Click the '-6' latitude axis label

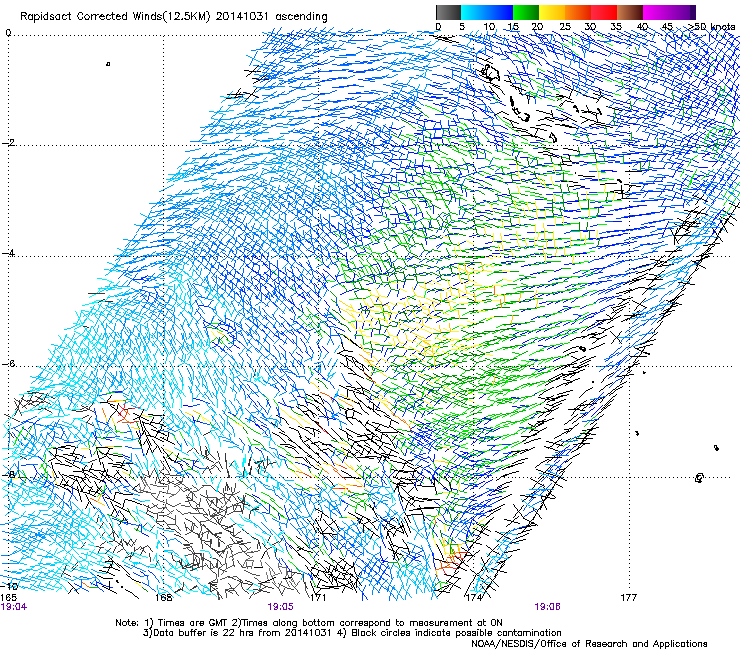click(9, 364)
